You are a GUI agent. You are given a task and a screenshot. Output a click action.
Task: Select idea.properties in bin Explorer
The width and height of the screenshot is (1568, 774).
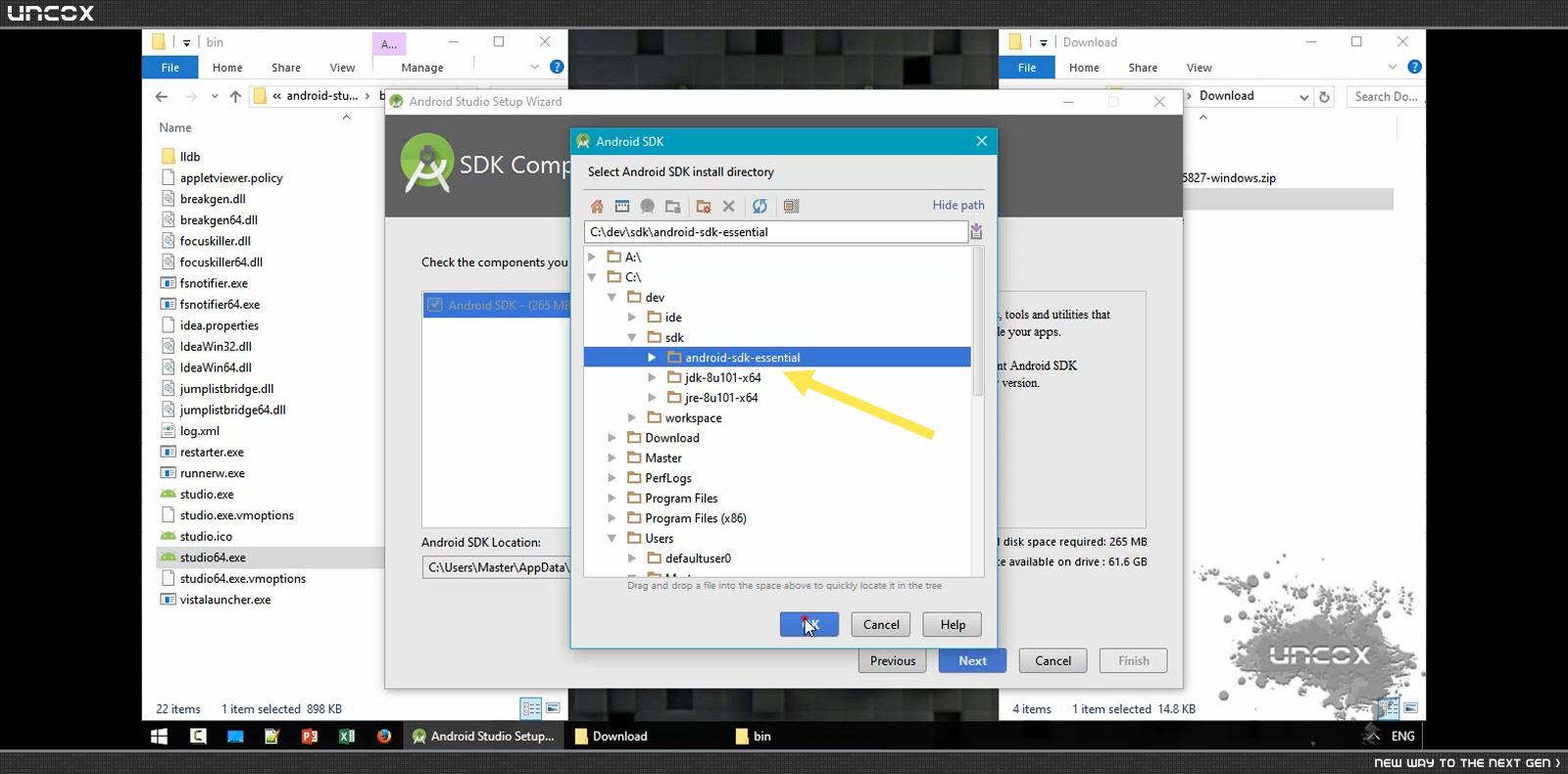coord(220,325)
